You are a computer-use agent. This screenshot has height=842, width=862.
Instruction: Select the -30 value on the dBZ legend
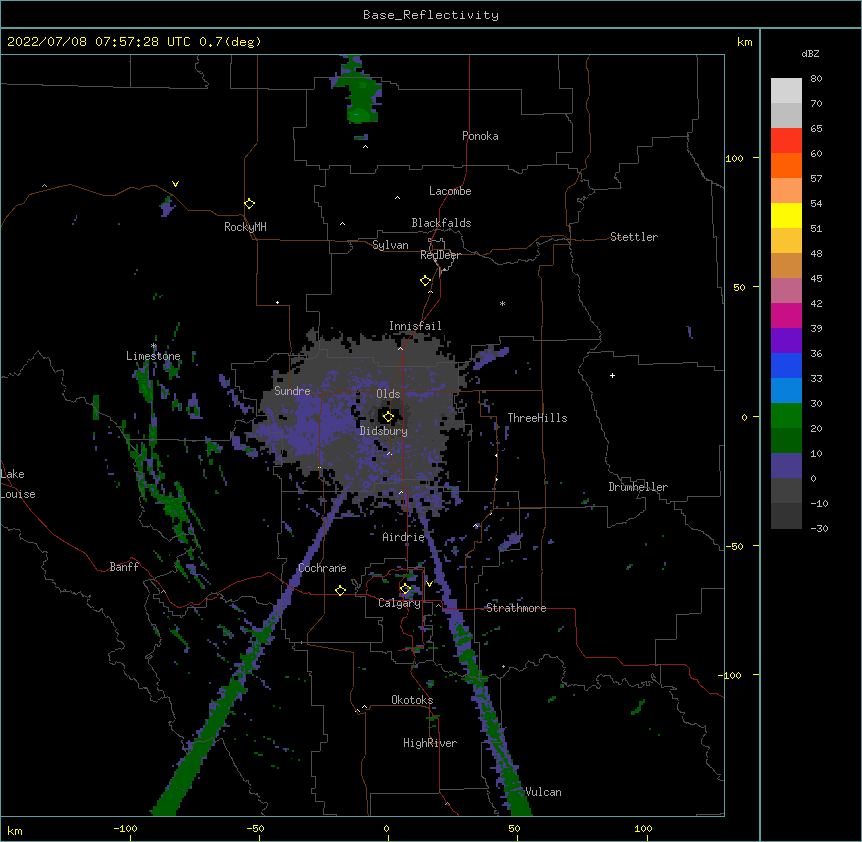[819, 528]
